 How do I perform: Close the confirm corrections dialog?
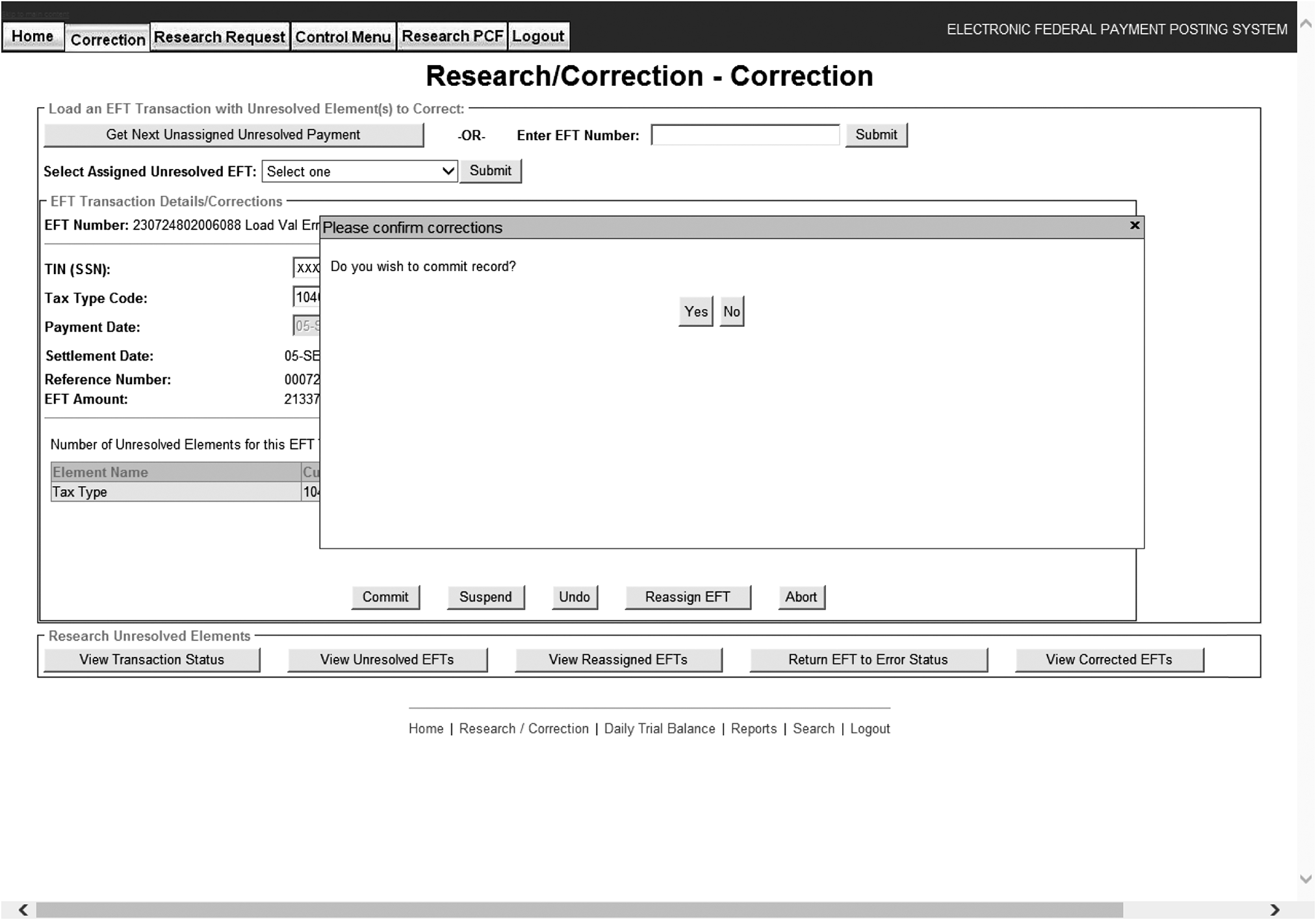(1134, 225)
